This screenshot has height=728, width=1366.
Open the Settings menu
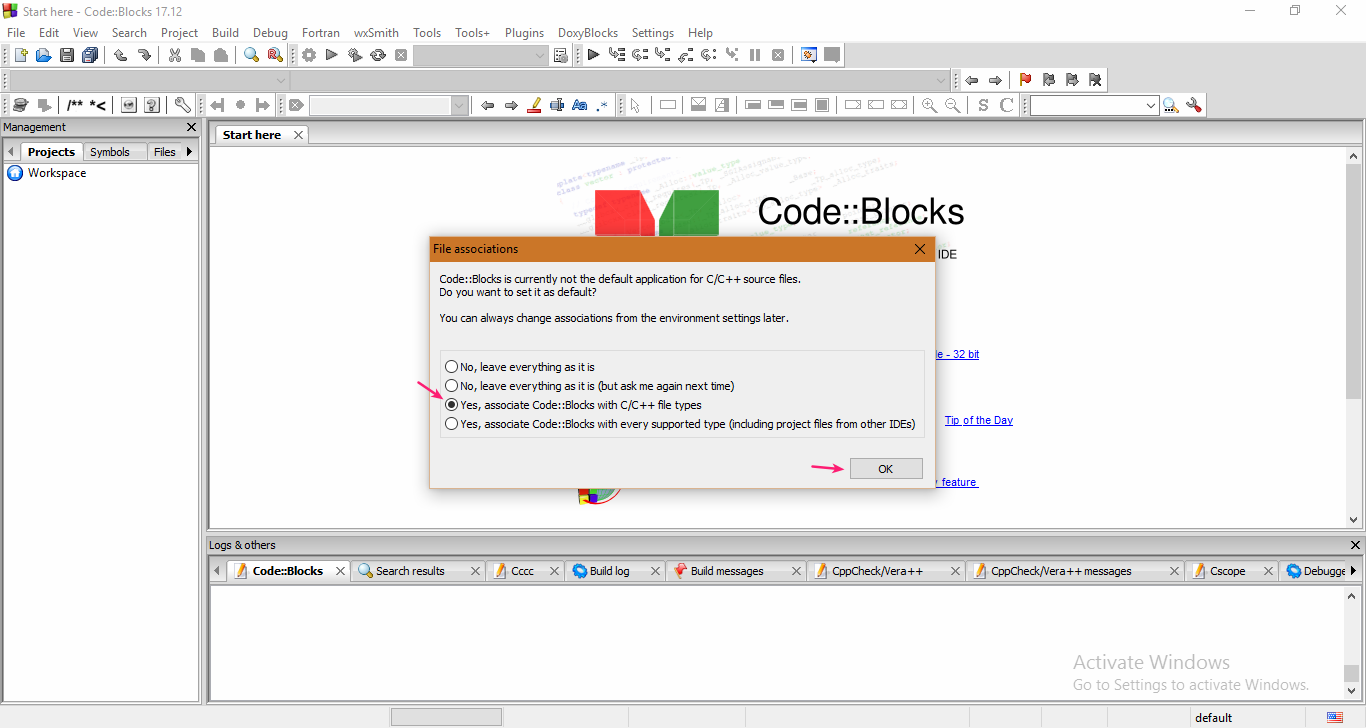652,32
